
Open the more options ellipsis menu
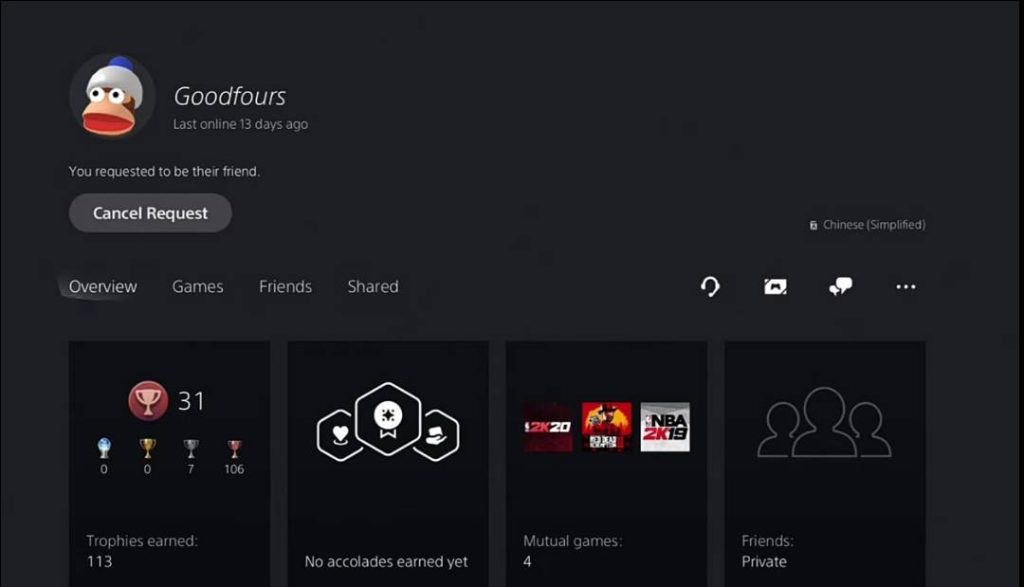(x=905, y=287)
